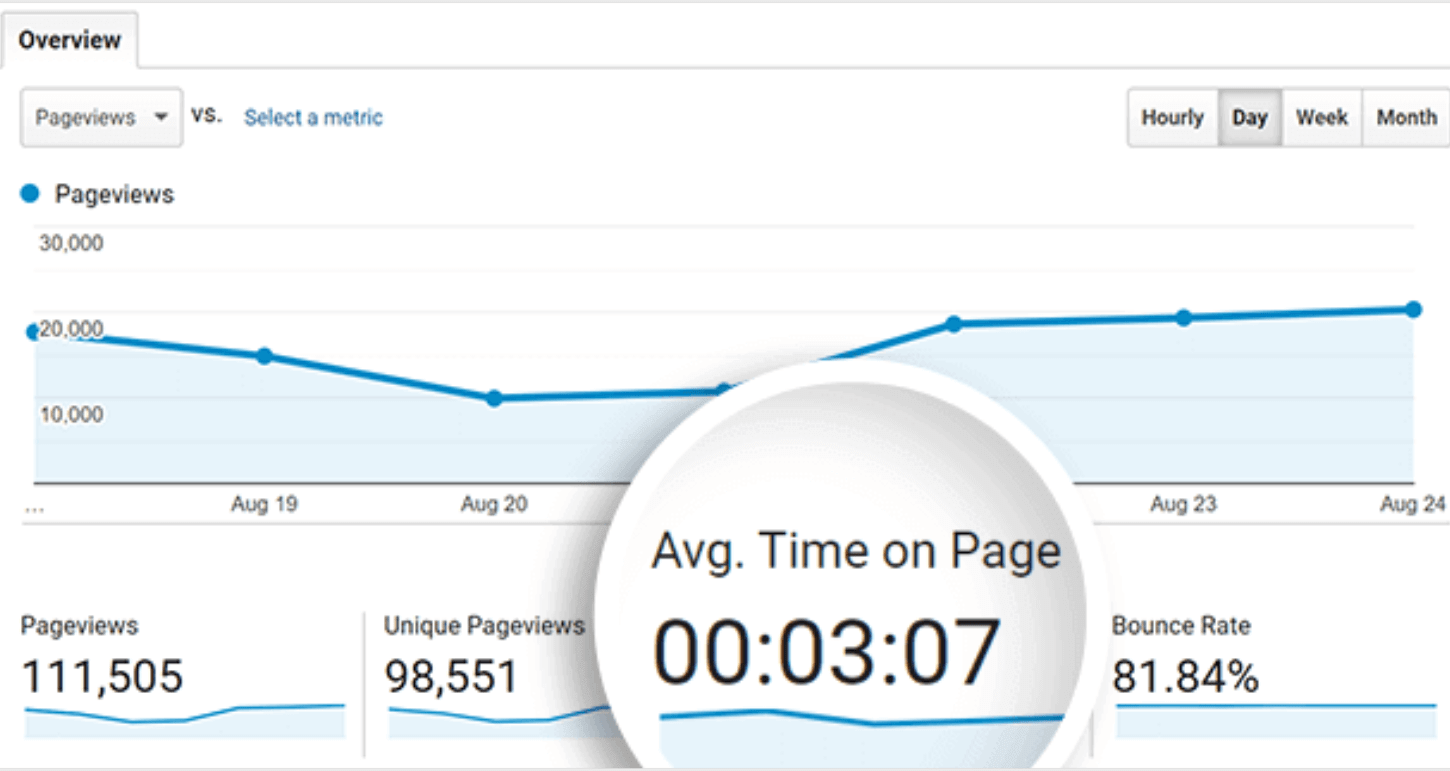This screenshot has height=771, width=1450.
Task: Open the Pageviews metric dropdown
Action: pyautogui.click(x=101, y=117)
